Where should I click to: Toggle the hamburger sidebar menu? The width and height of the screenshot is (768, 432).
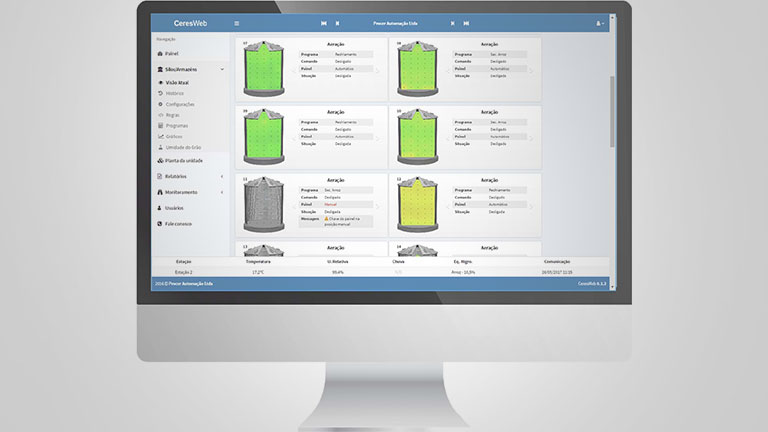(x=236, y=23)
